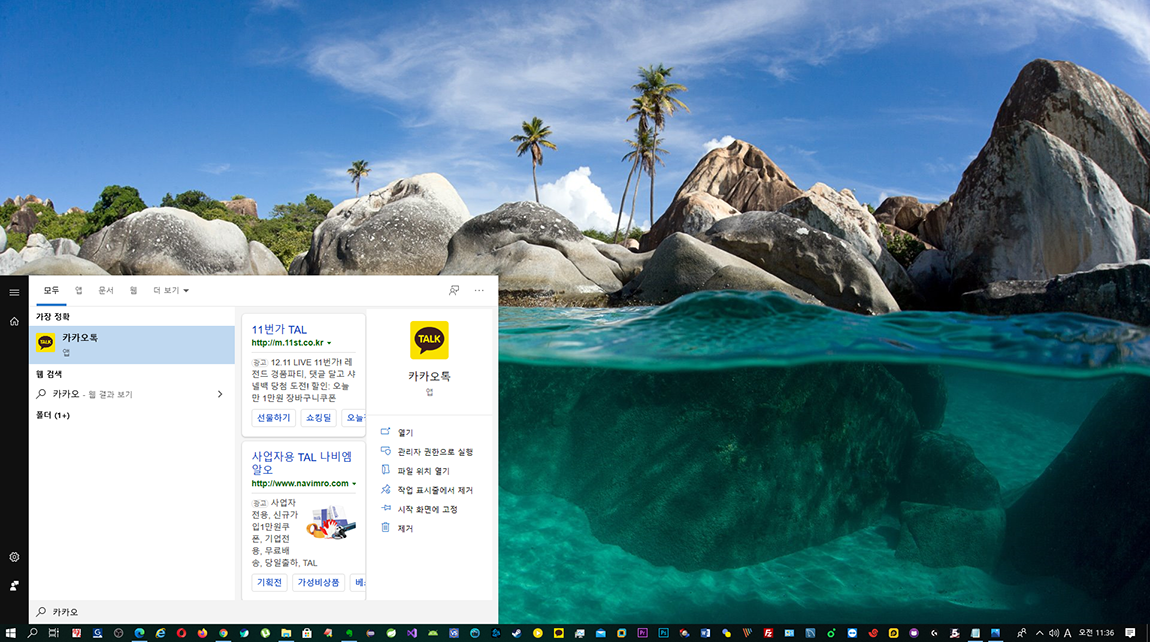This screenshot has height=642, width=1150.
Task: Open Evernote from the taskbar
Action: 349,632
